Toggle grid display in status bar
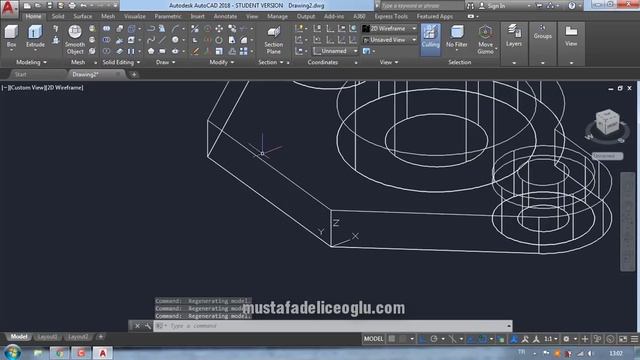Screen dimensions: 640x360 click(392, 339)
